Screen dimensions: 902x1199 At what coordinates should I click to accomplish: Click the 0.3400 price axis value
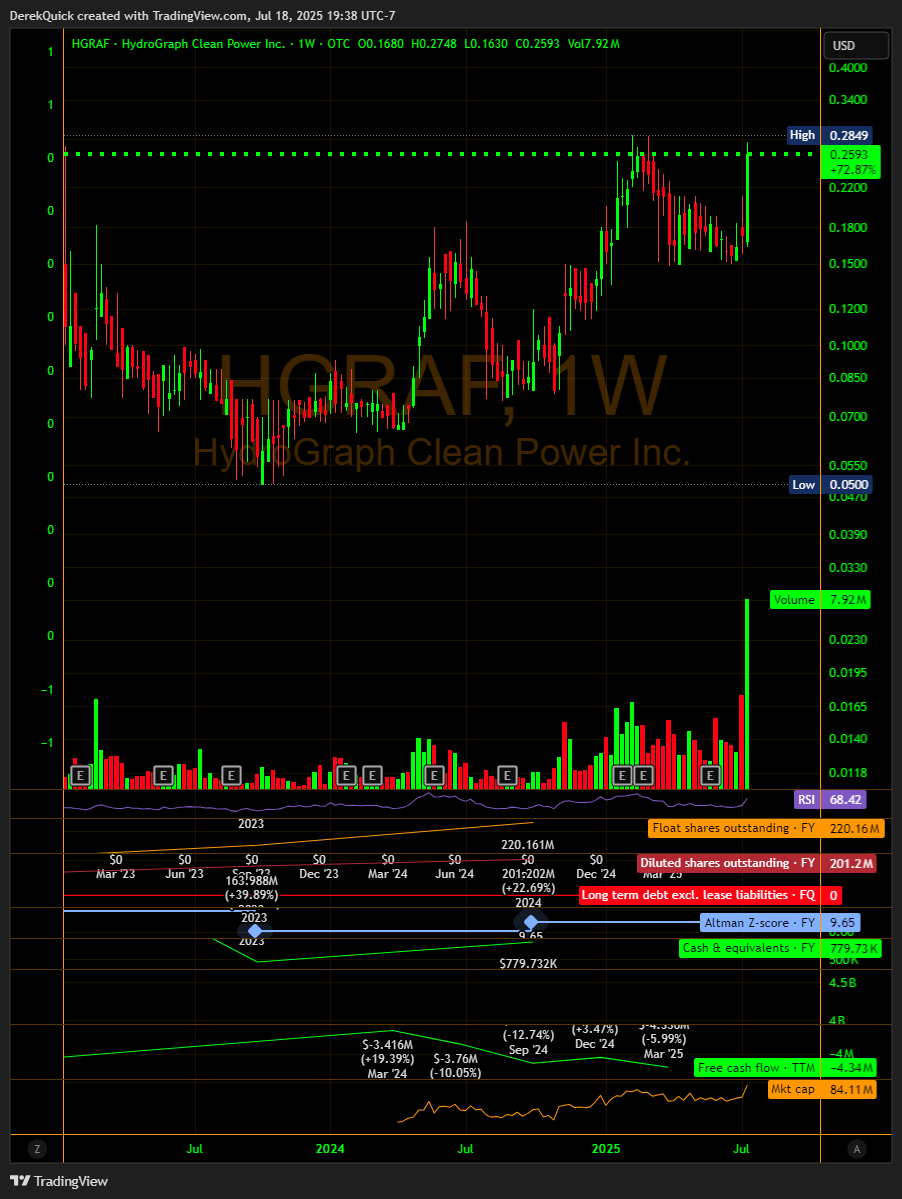click(848, 100)
